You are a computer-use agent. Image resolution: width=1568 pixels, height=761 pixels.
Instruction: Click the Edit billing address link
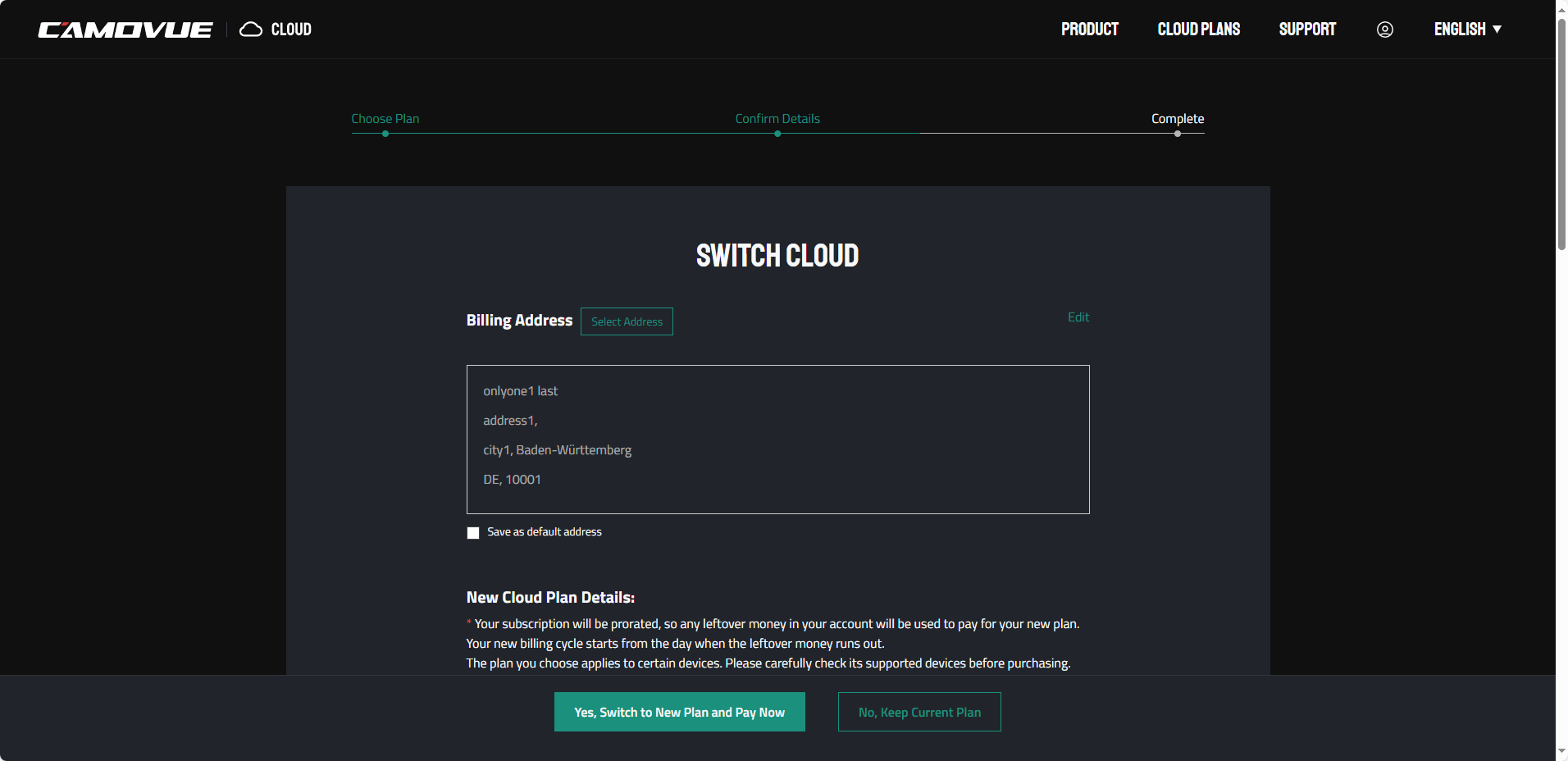click(1078, 317)
